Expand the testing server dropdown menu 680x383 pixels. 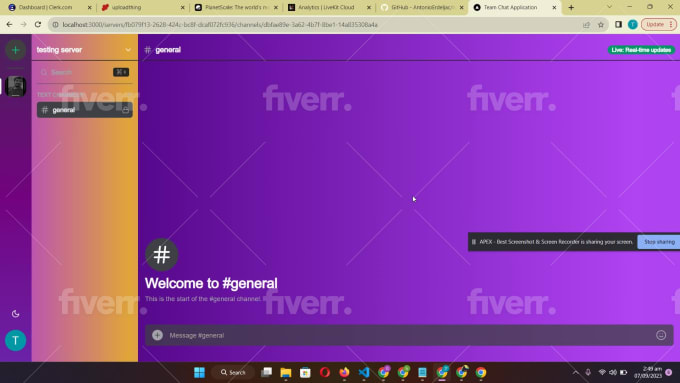pyautogui.click(x=128, y=50)
